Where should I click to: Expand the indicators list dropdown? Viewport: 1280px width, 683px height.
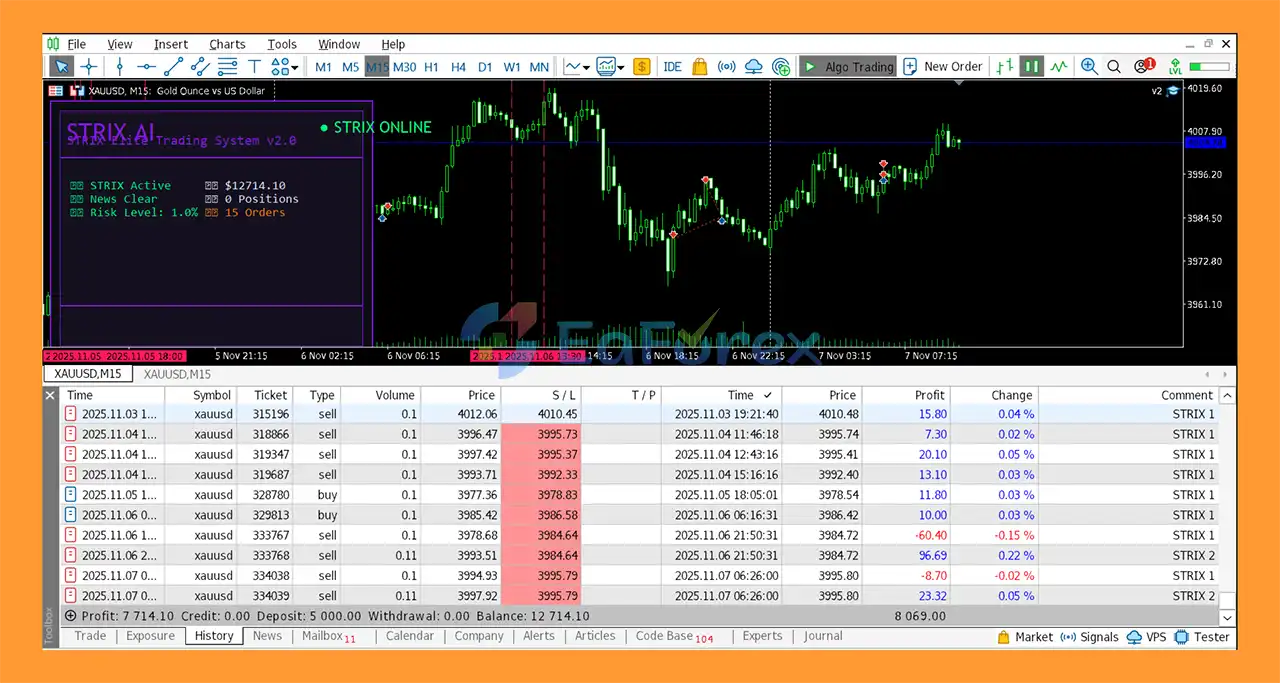621,68
